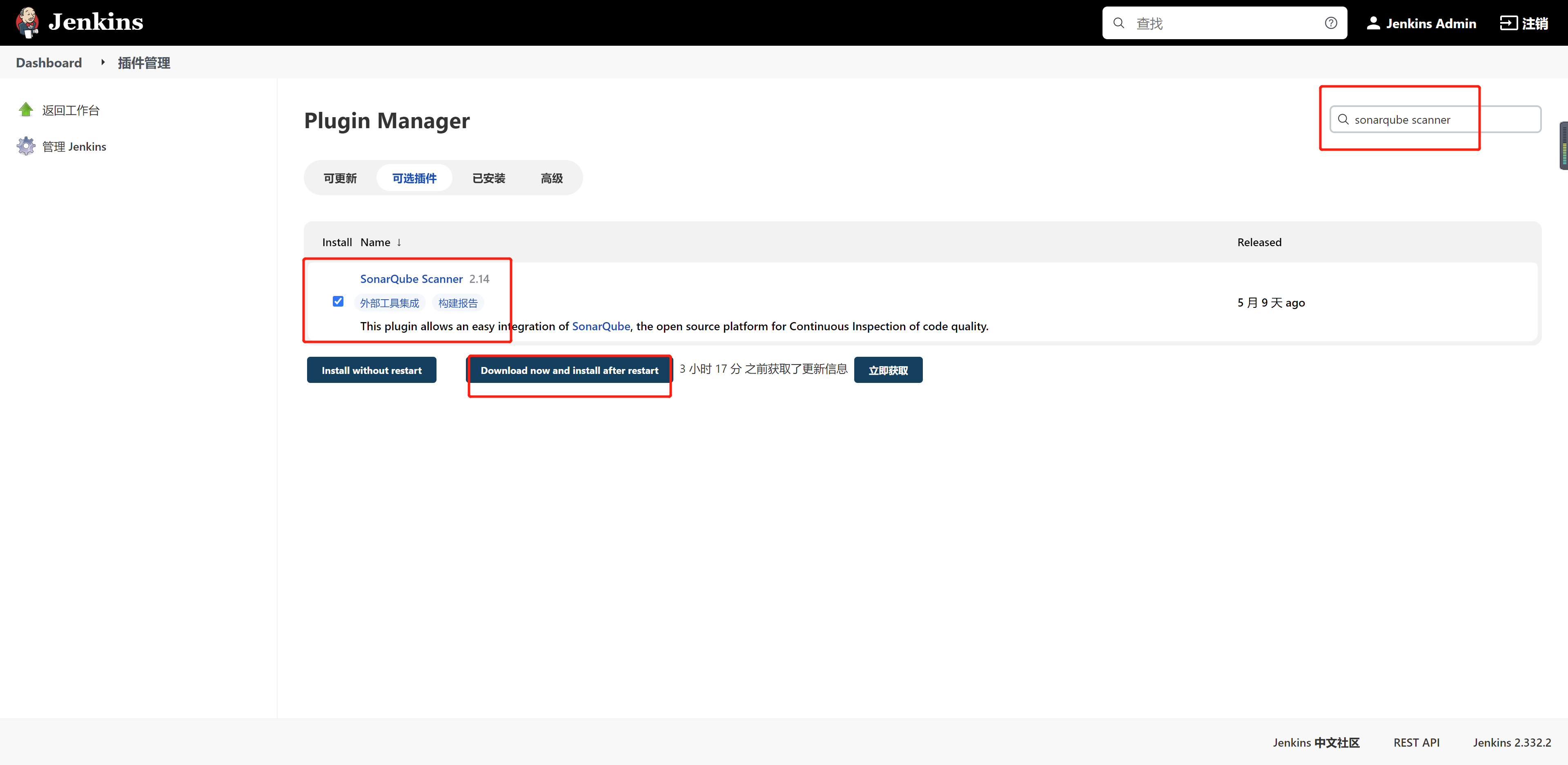Viewport: 1568px width, 765px height.
Task: Click the 5 月 9 天 ago release date
Action: 1271,302
